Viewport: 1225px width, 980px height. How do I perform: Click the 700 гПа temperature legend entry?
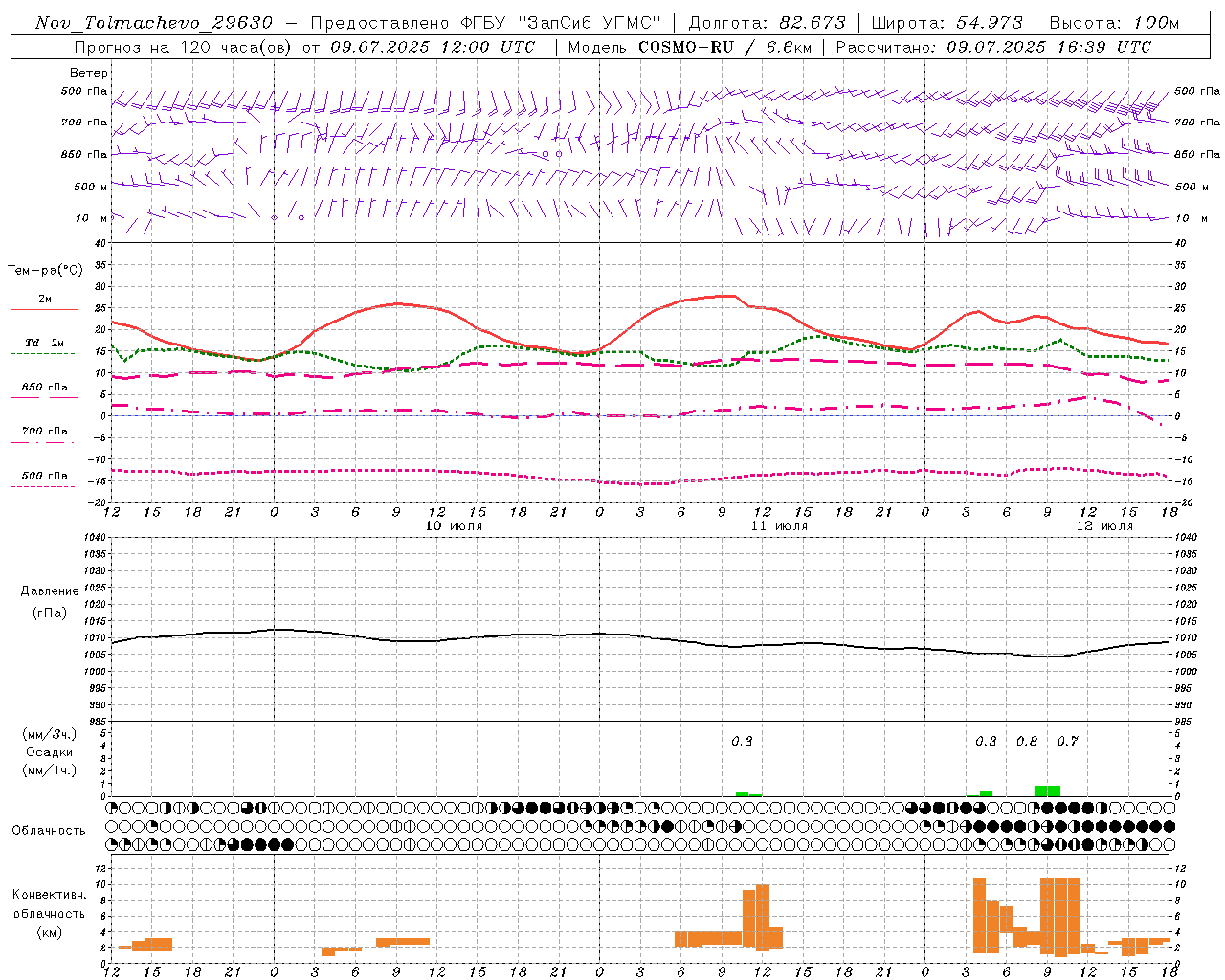44,432
